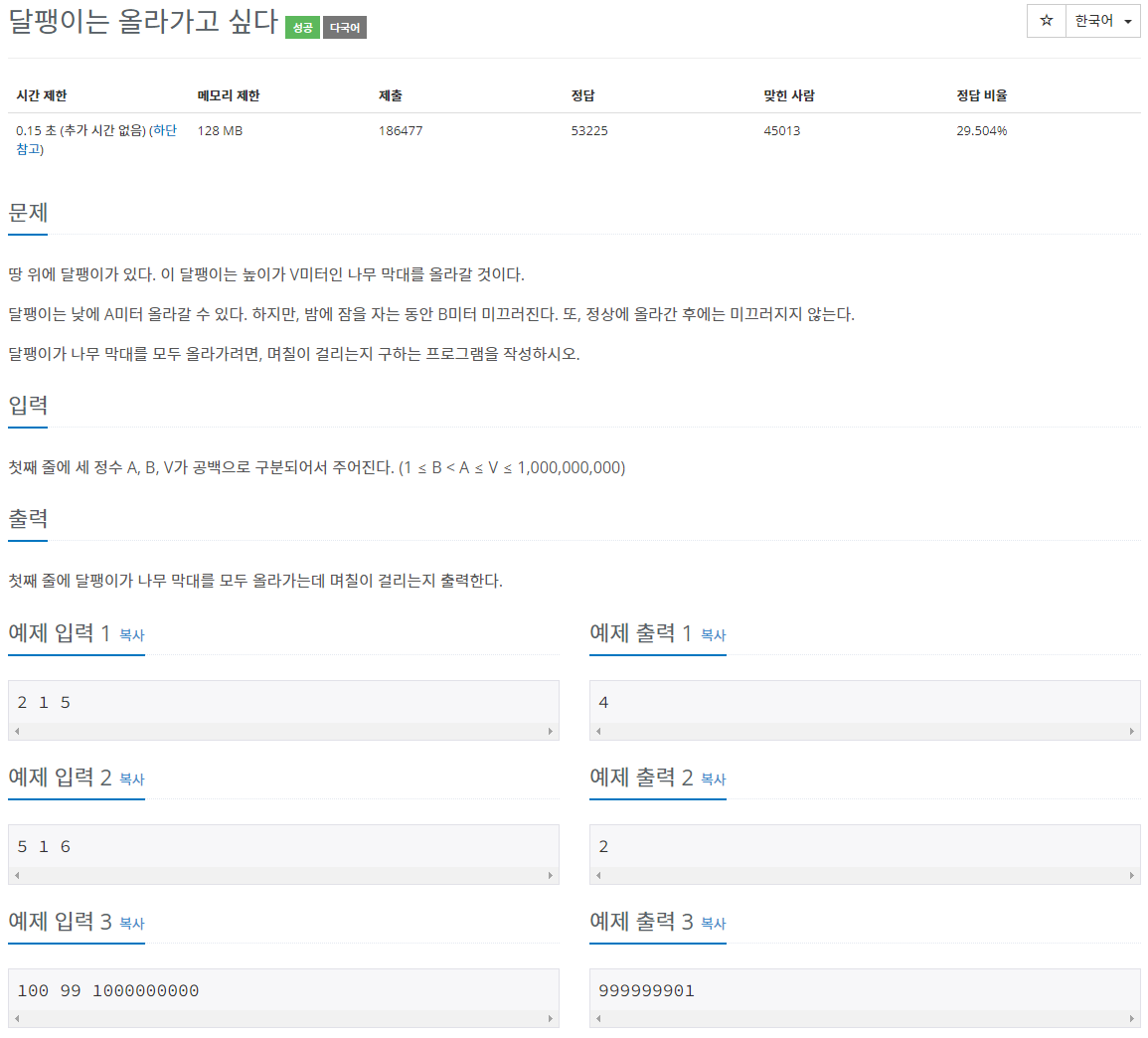Click the horizontal scrollbar of 예제 출력 2
This screenshot has height=1038, width=1148.
(x=865, y=875)
